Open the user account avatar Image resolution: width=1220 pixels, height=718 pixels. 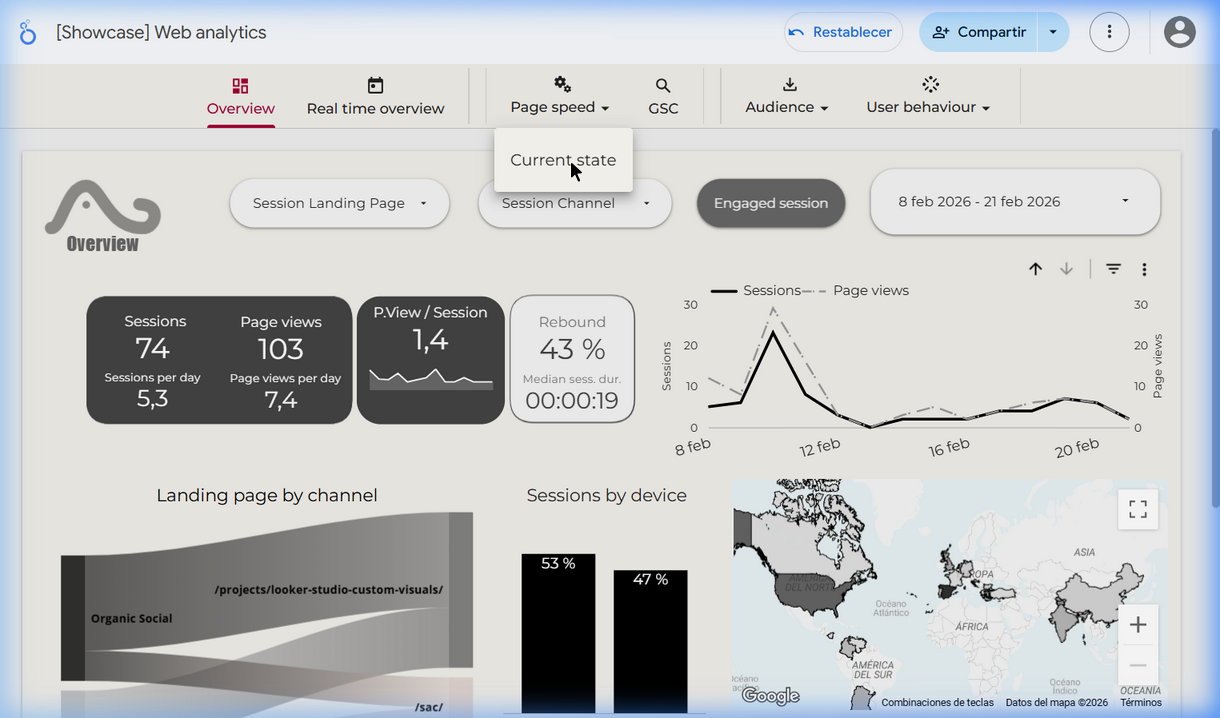tap(1180, 32)
